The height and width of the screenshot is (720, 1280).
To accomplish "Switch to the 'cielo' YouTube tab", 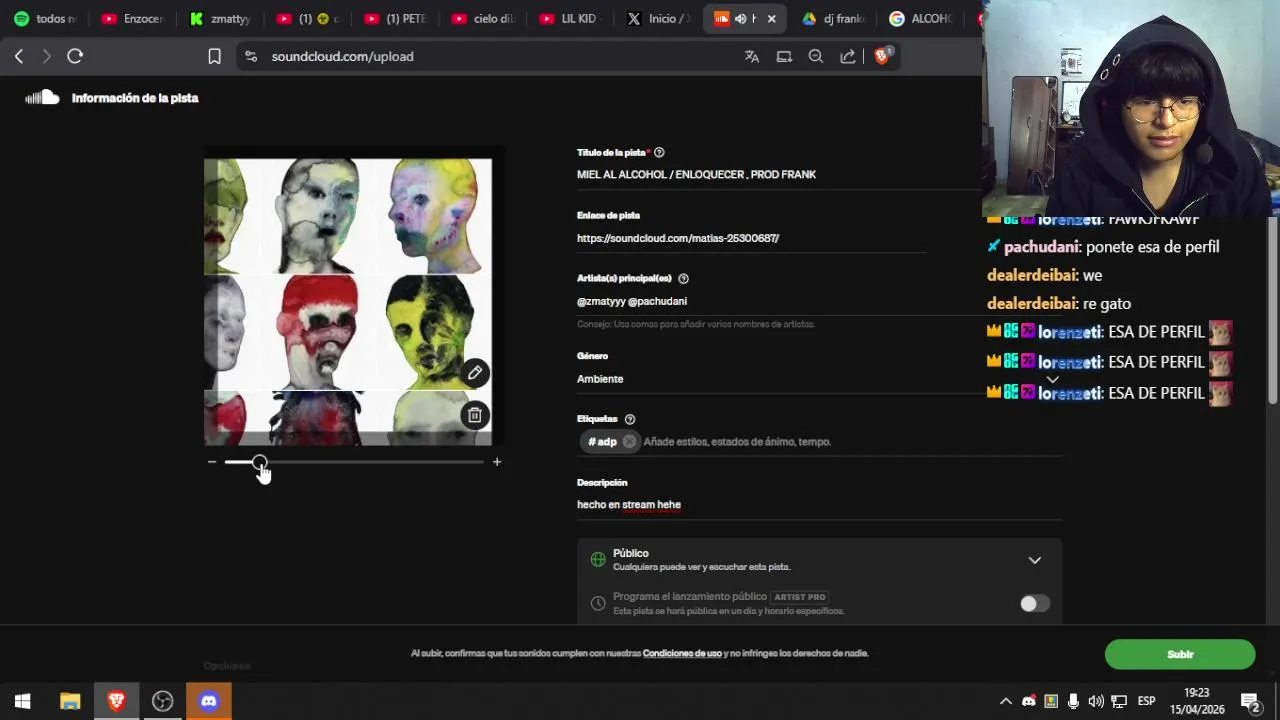I will (483, 19).
